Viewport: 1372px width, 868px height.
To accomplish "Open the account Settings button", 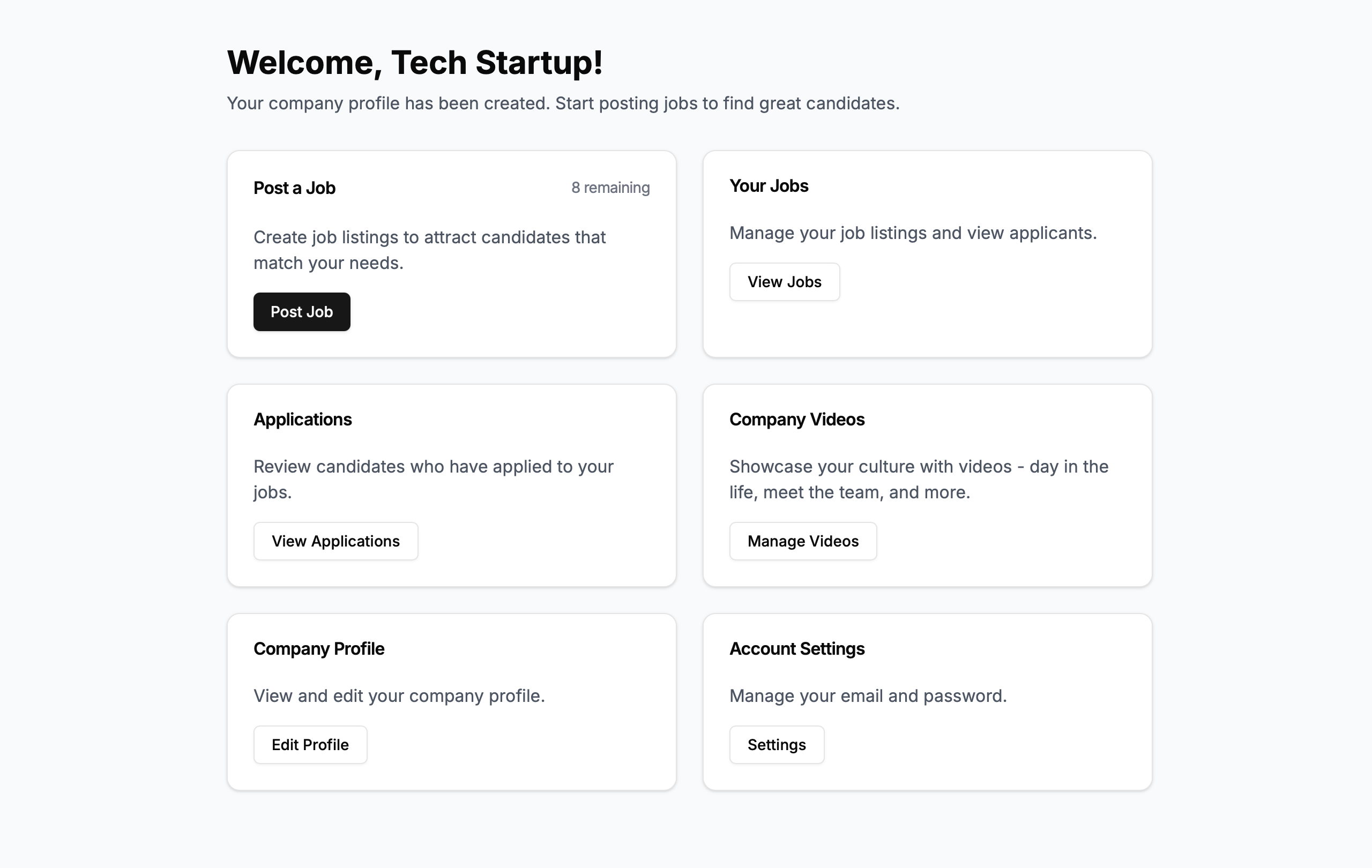I will coord(777,744).
